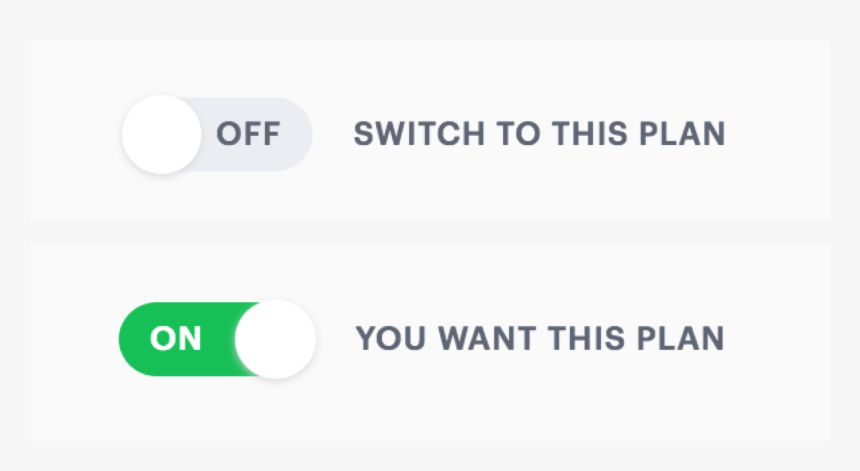Click the "SWITCH TO THIS PLAN" label
The height and width of the screenshot is (471, 860).
tap(539, 135)
